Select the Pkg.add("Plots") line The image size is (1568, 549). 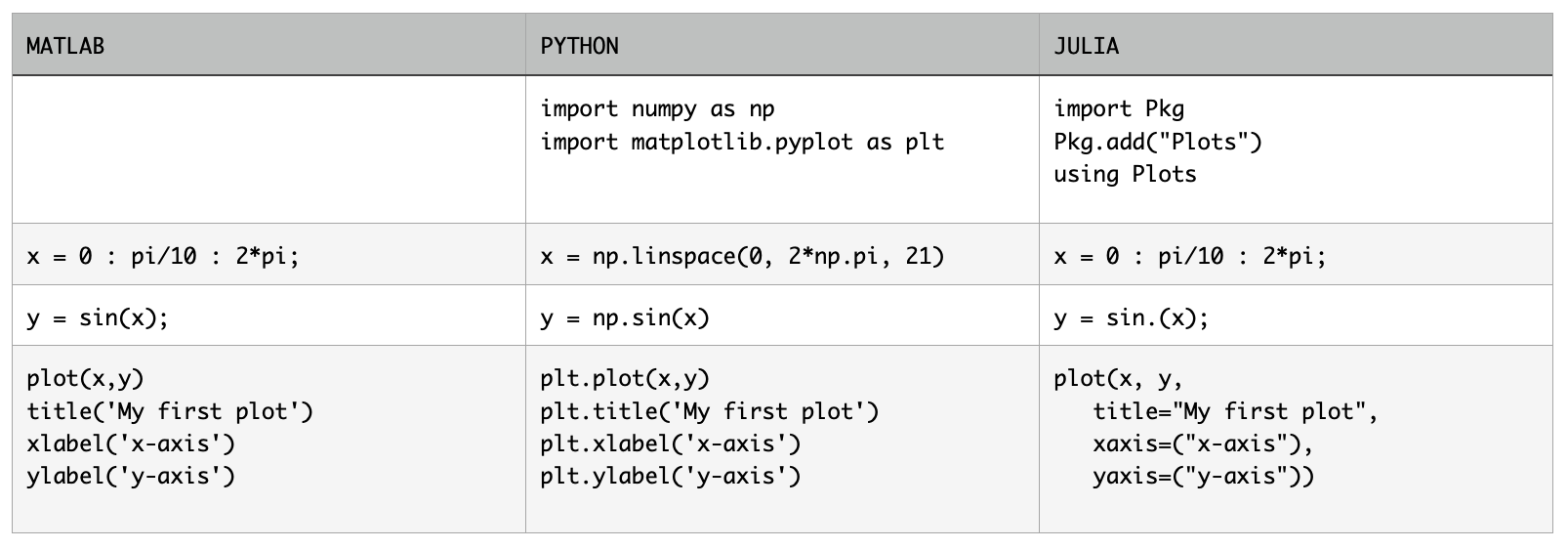tap(1157, 142)
